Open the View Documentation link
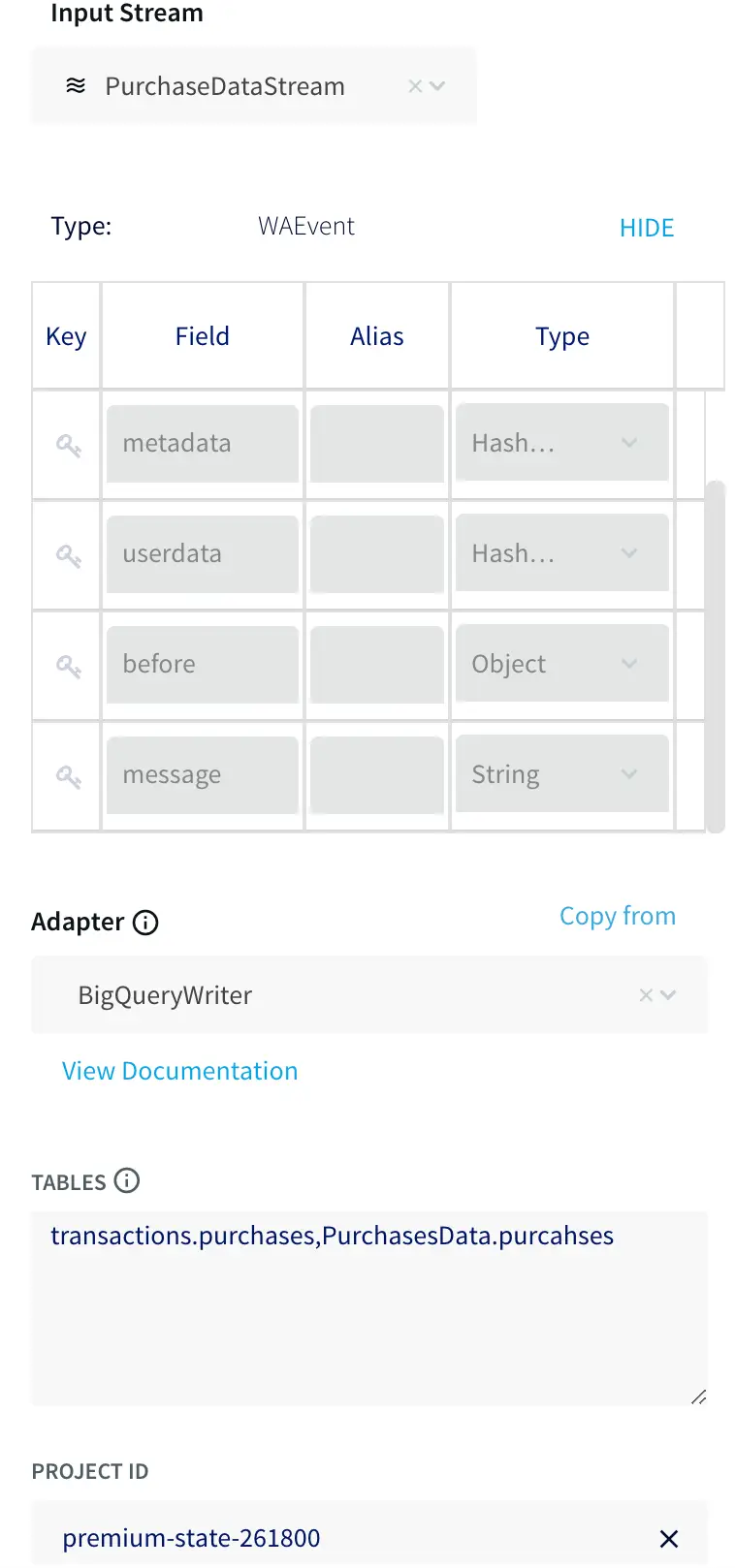 click(180, 1071)
